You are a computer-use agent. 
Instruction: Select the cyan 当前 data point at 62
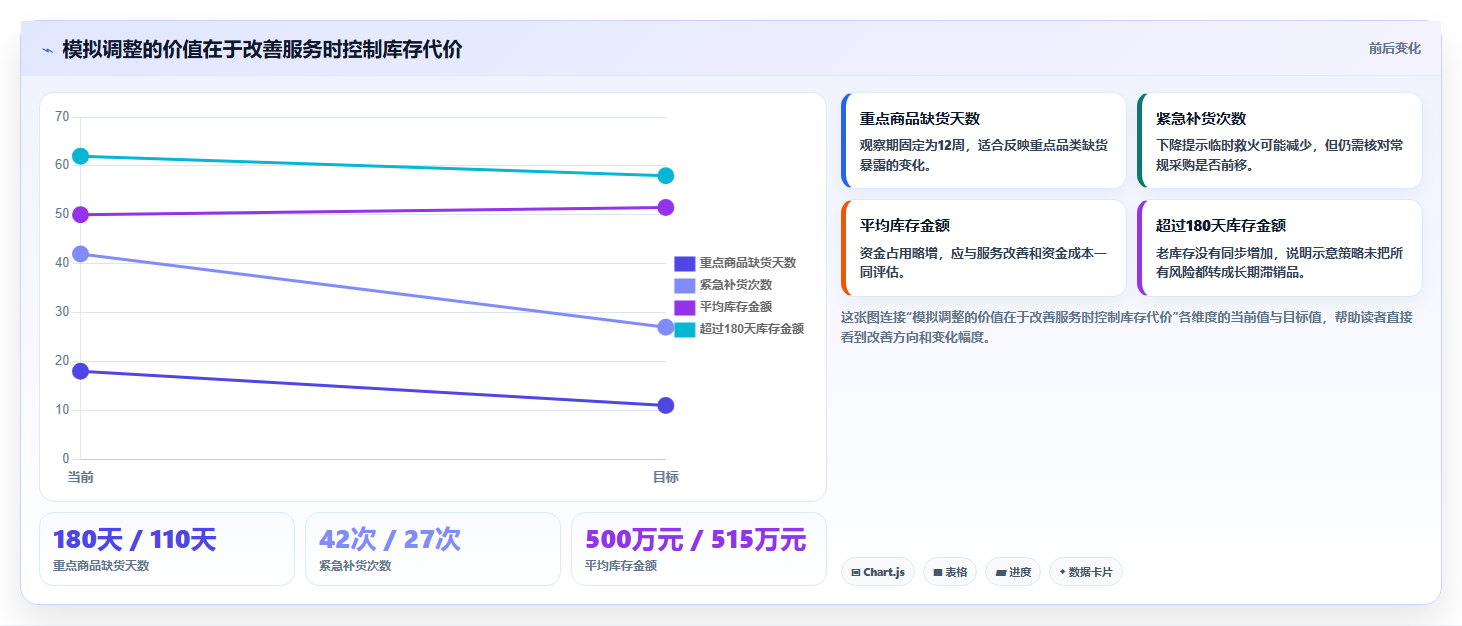(81, 156)
